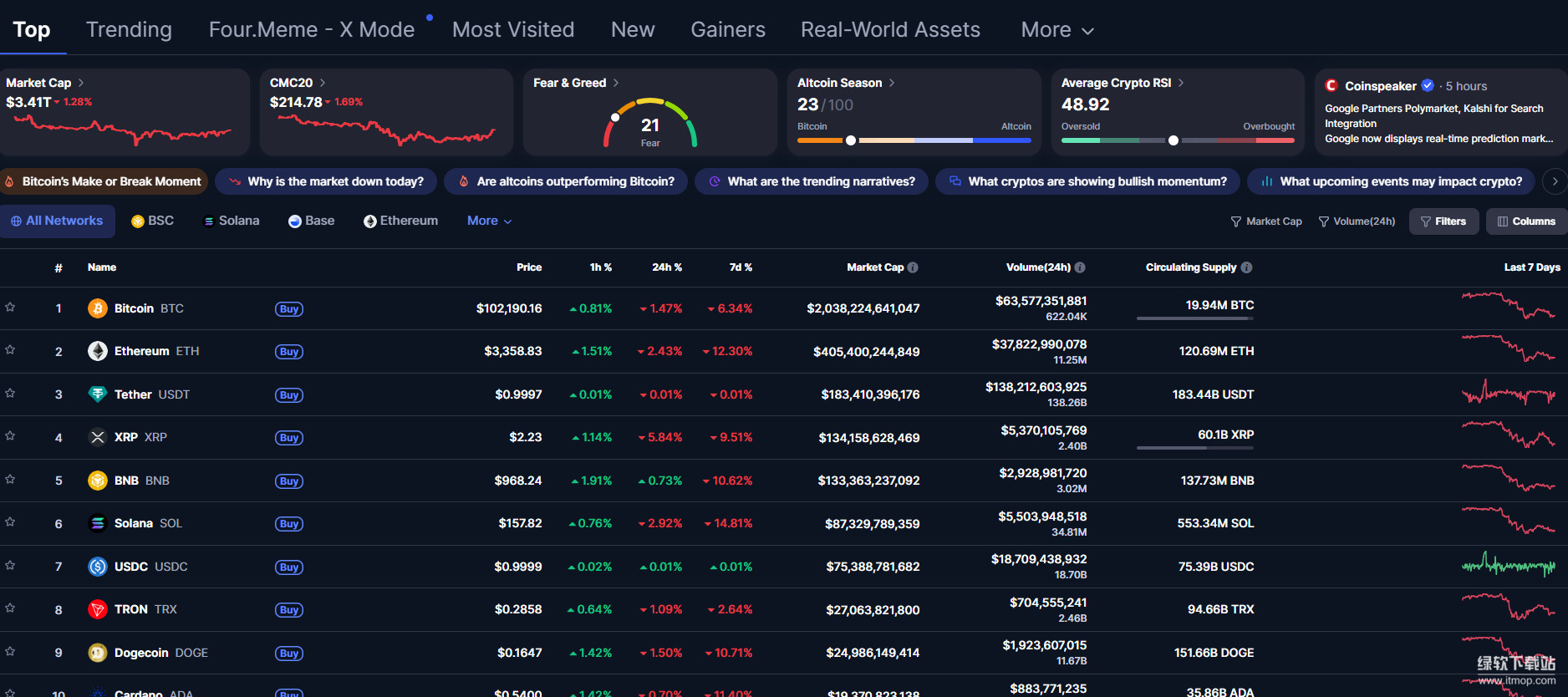The width and height of the screenshot is (1568, 697).
Task: Click the Solana coin logo in row 6
Action: (98, 523)
